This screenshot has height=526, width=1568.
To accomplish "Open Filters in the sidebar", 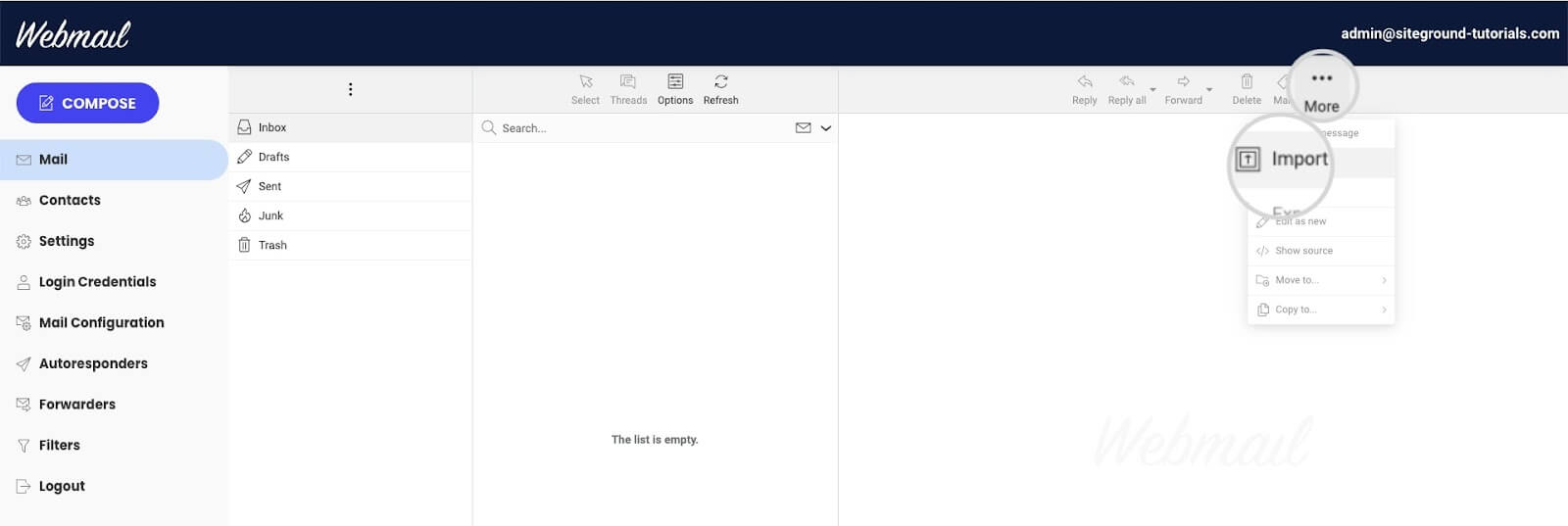I will (59, 446).
